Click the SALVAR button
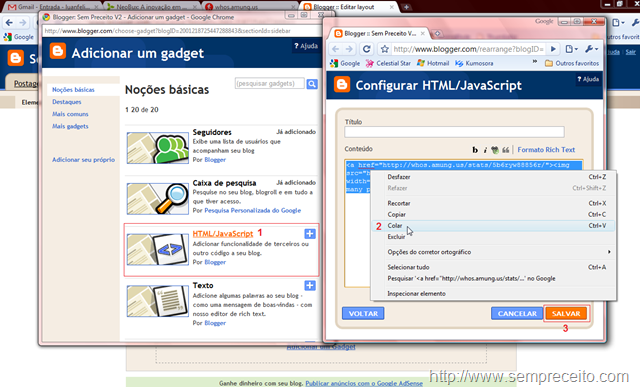 tap(566, 314)
